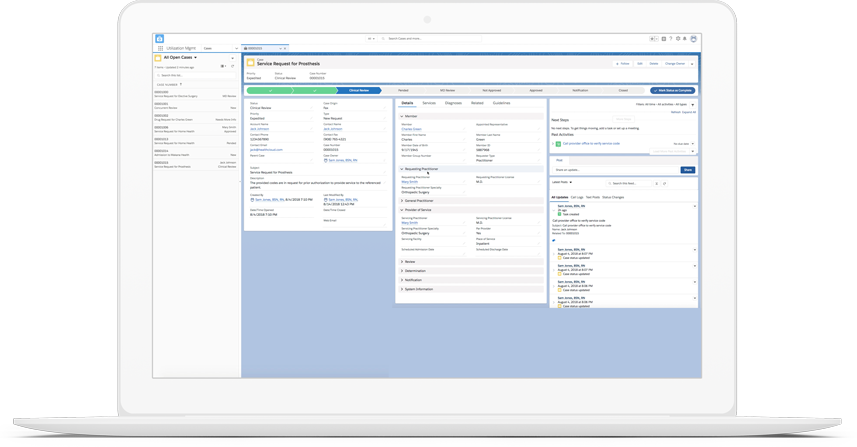Open the Charles Green member link

[x=411, y=129]
